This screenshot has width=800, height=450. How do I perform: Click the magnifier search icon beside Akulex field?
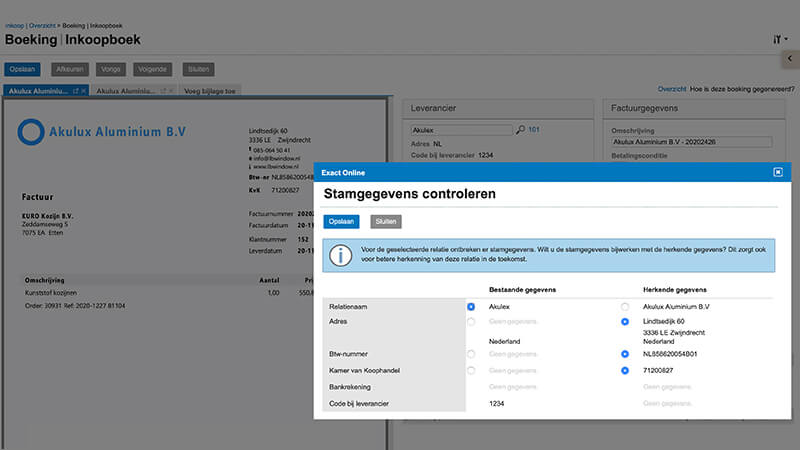click(520, 130)
